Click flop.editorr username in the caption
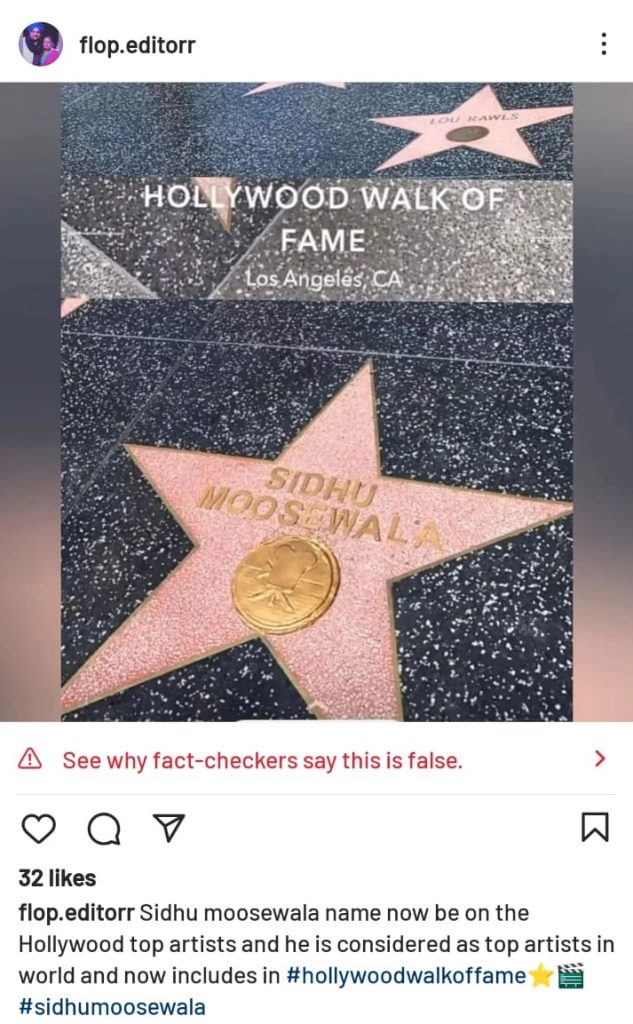The height and width of the screenshot is (1024, 633). tap(76, 913)
